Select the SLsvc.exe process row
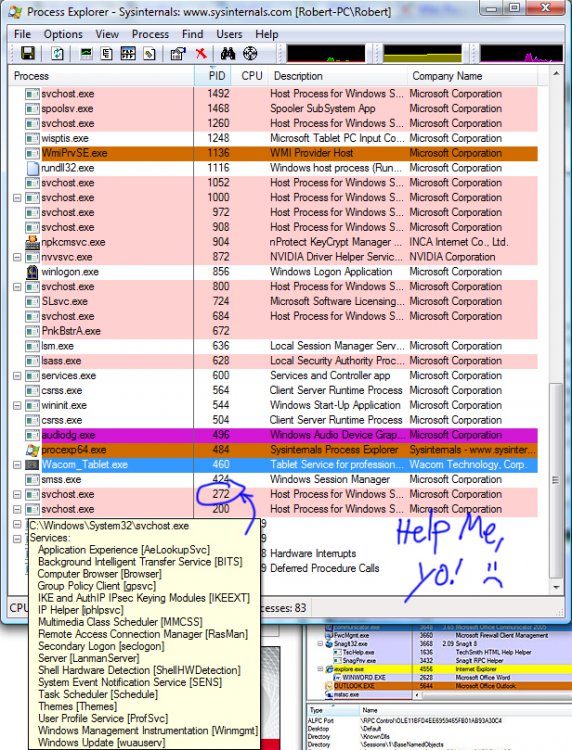 [x=273, y=301]
